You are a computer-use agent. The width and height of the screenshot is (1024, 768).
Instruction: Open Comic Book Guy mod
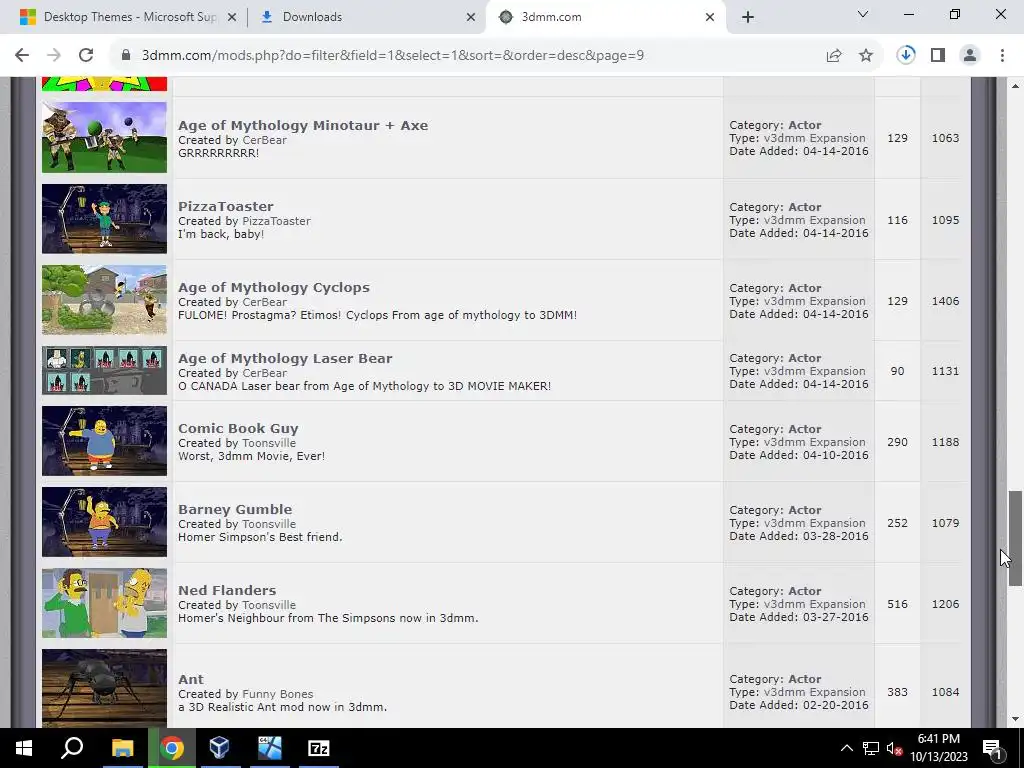(x=238, y=428)
